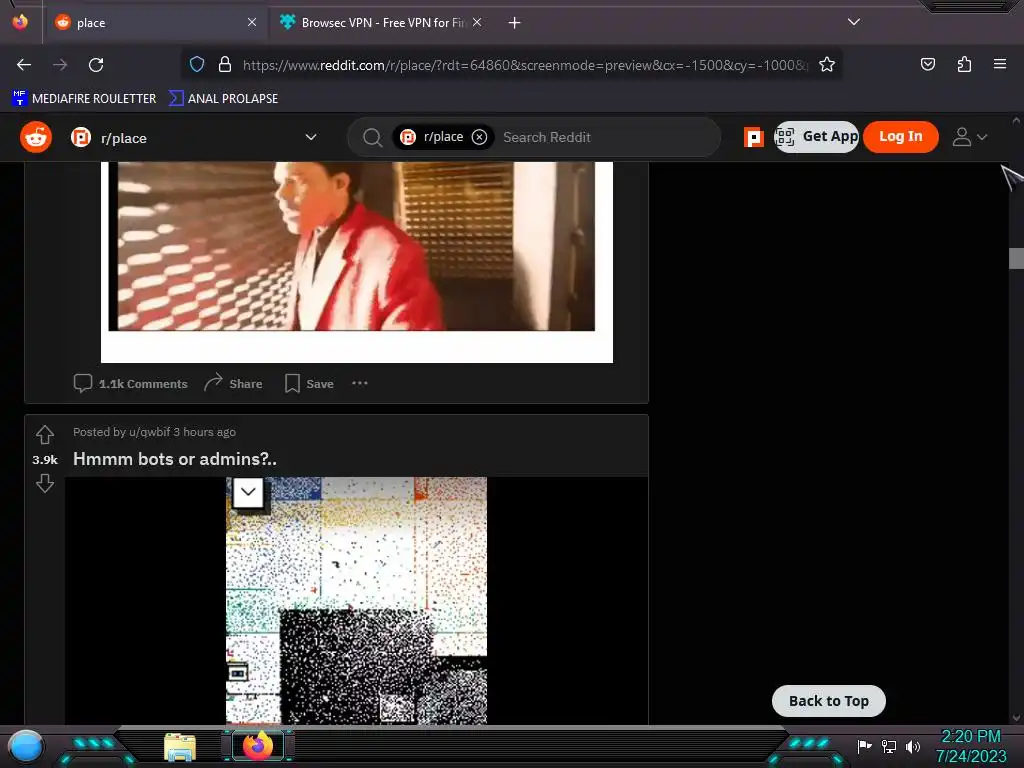
Task: Click the 3.9k vote count
Action: (x=45, y=460)
